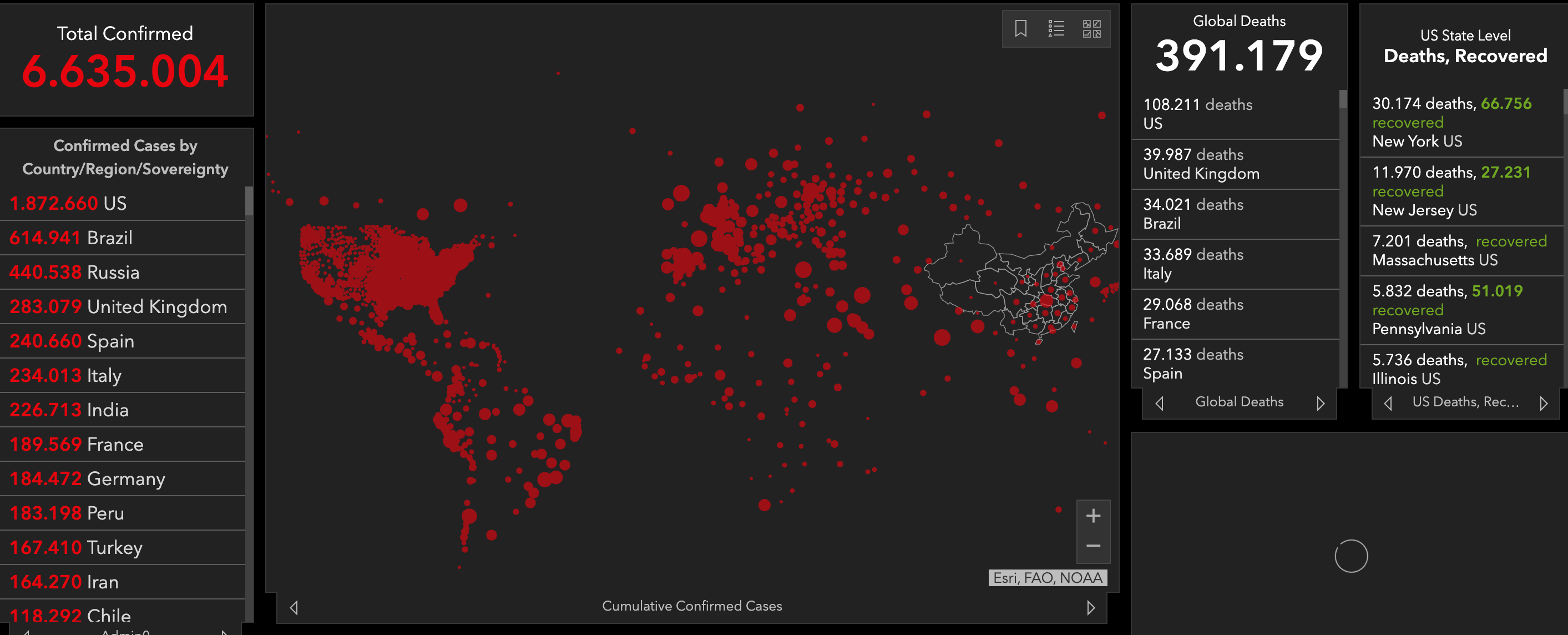
Task: Go to next map view using right arrow
Action: point(1090,607)
